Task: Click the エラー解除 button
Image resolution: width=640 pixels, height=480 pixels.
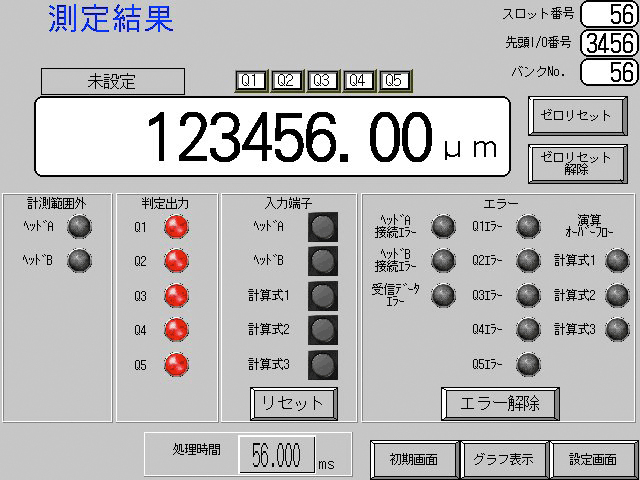Action: point(499,403)
